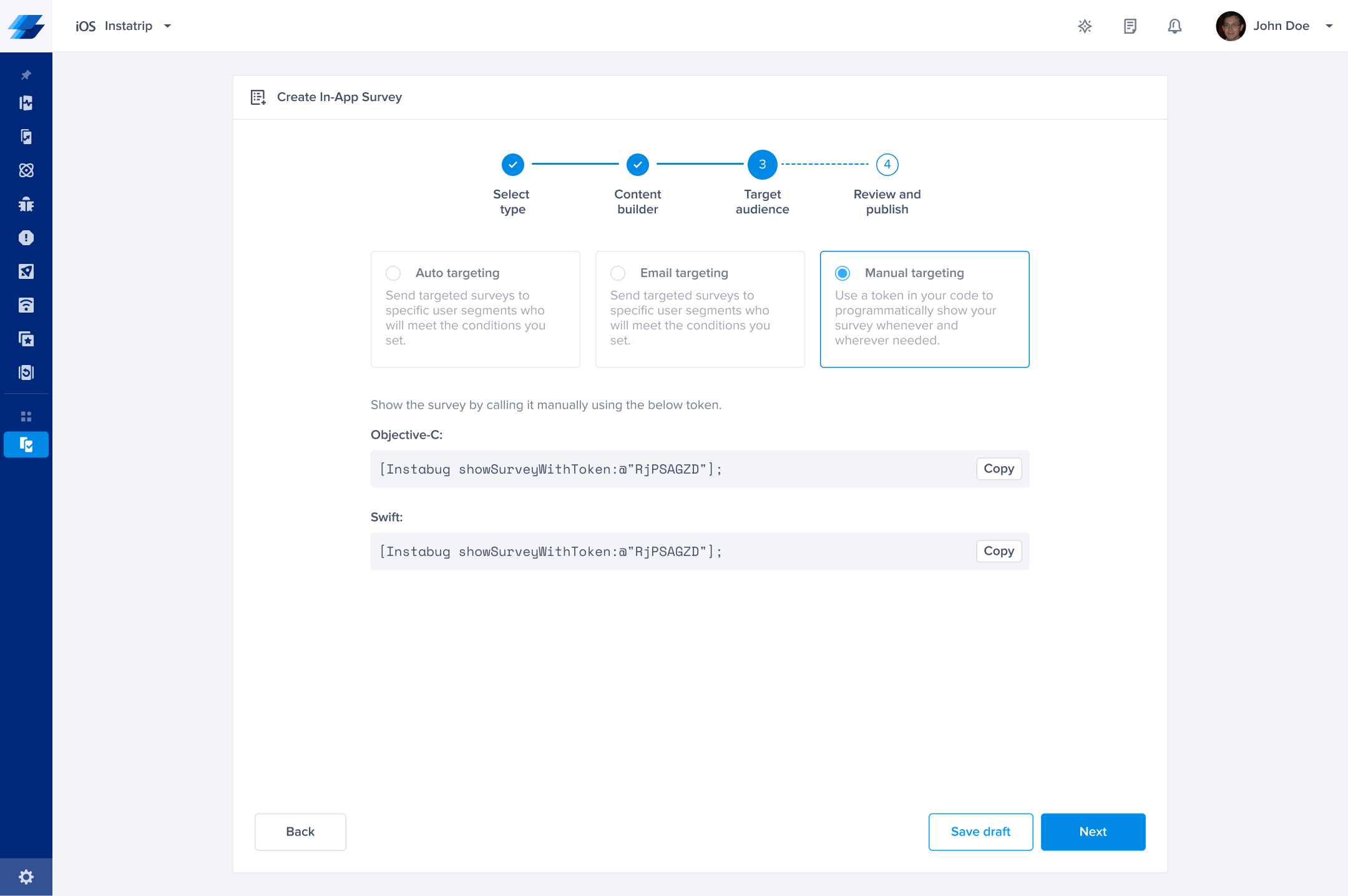This screenshot has width=1348, height=896.
Task: Open the wifi network icon in sidebar
Action: 26,305
